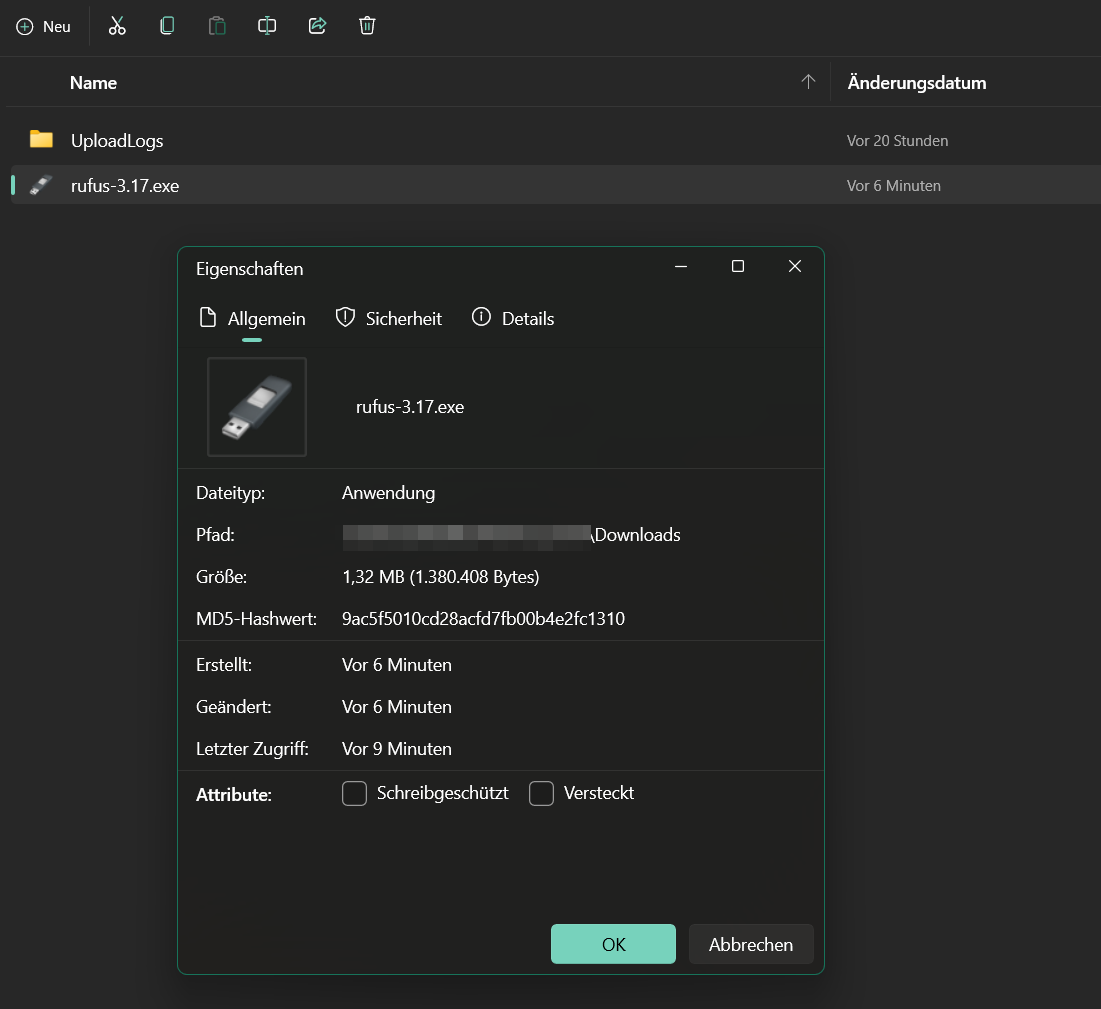Screen dimensions: 1101x1009
Task: Enable the Schreibgeschützt checkbox
Action: click(x=354, y=793)
